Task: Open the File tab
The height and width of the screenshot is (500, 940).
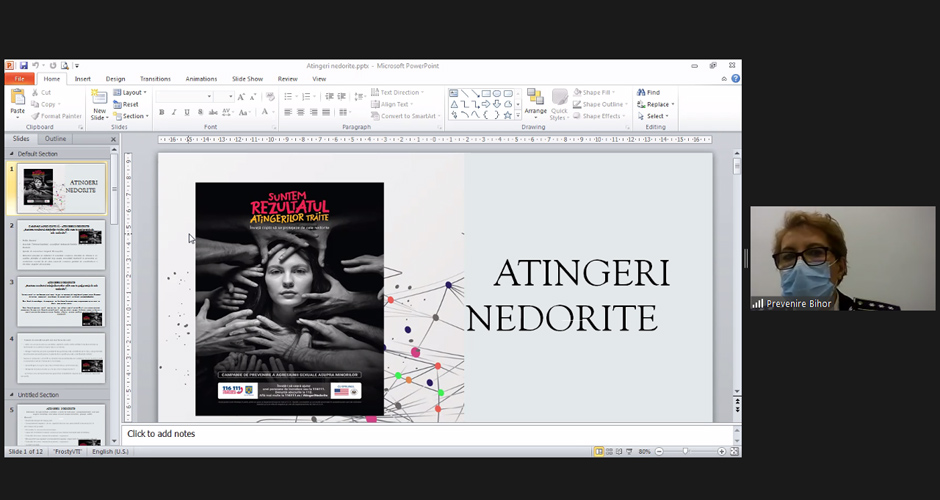Action: tap(19, 79)
